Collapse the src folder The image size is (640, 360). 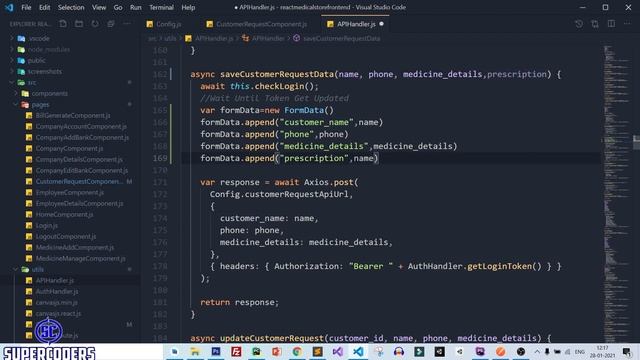(x=32, y=82)
